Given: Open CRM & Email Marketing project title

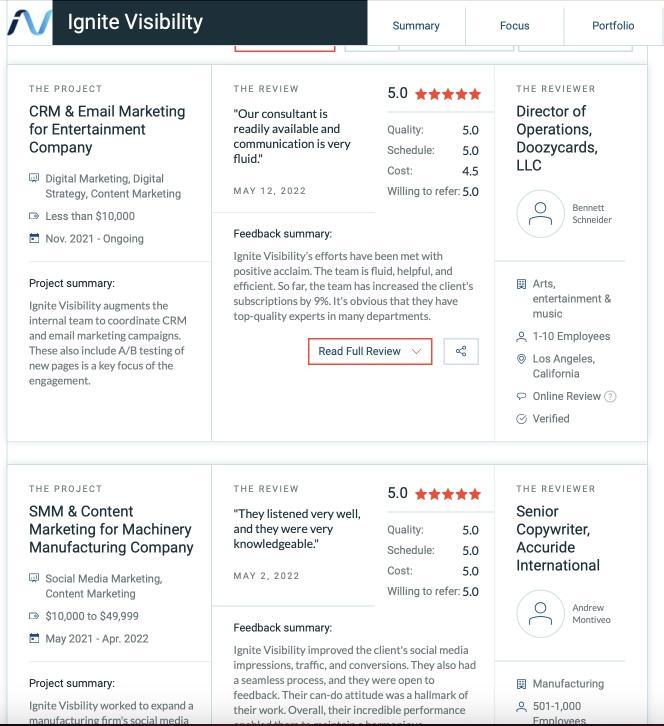Looking at the screenshot, I should pos(107,129).
